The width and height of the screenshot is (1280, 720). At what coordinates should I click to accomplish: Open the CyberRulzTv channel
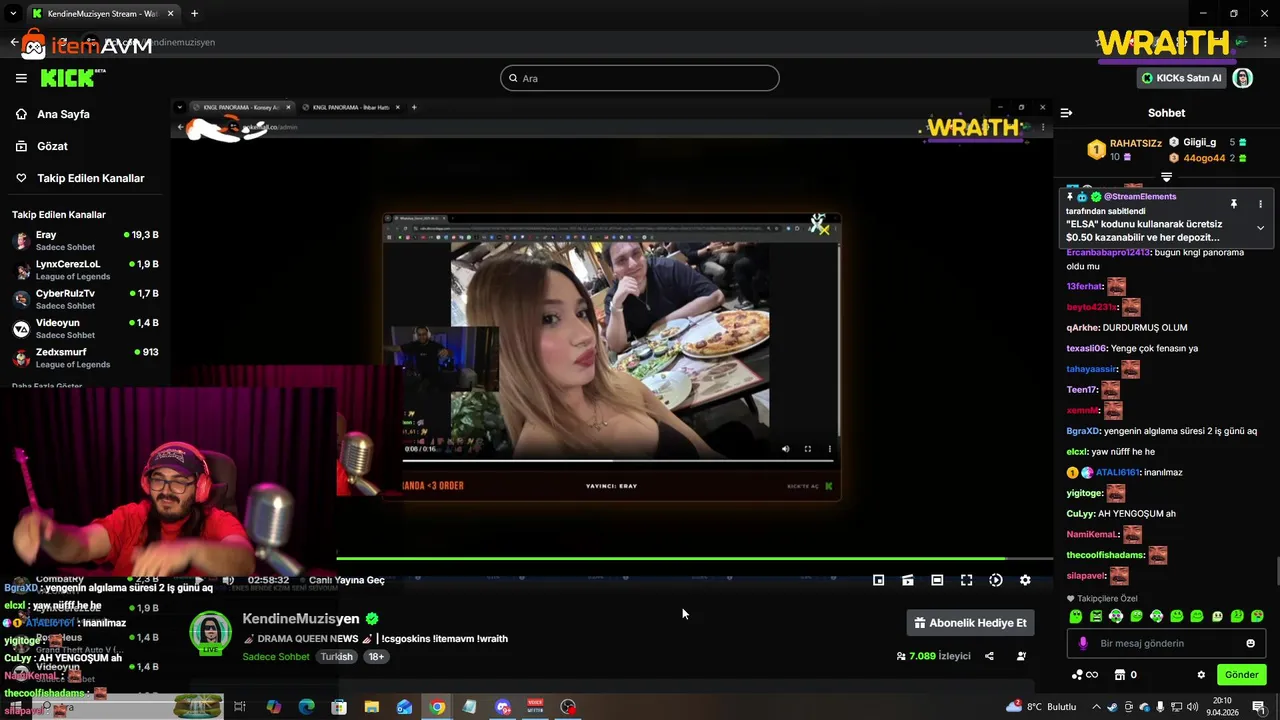pos(84,299)
